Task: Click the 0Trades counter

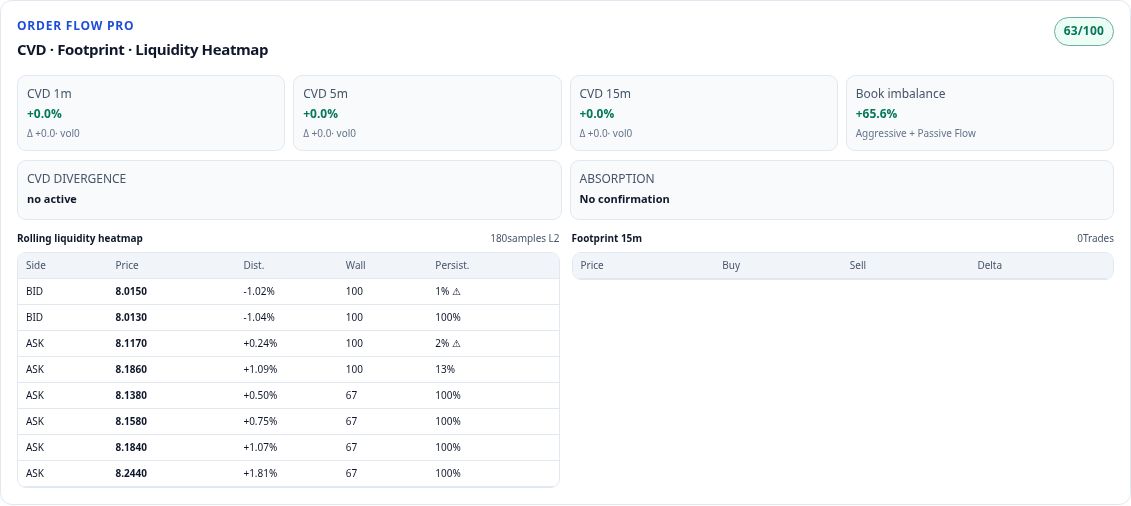Action: pyautogui.click(x=1095, y=239)
